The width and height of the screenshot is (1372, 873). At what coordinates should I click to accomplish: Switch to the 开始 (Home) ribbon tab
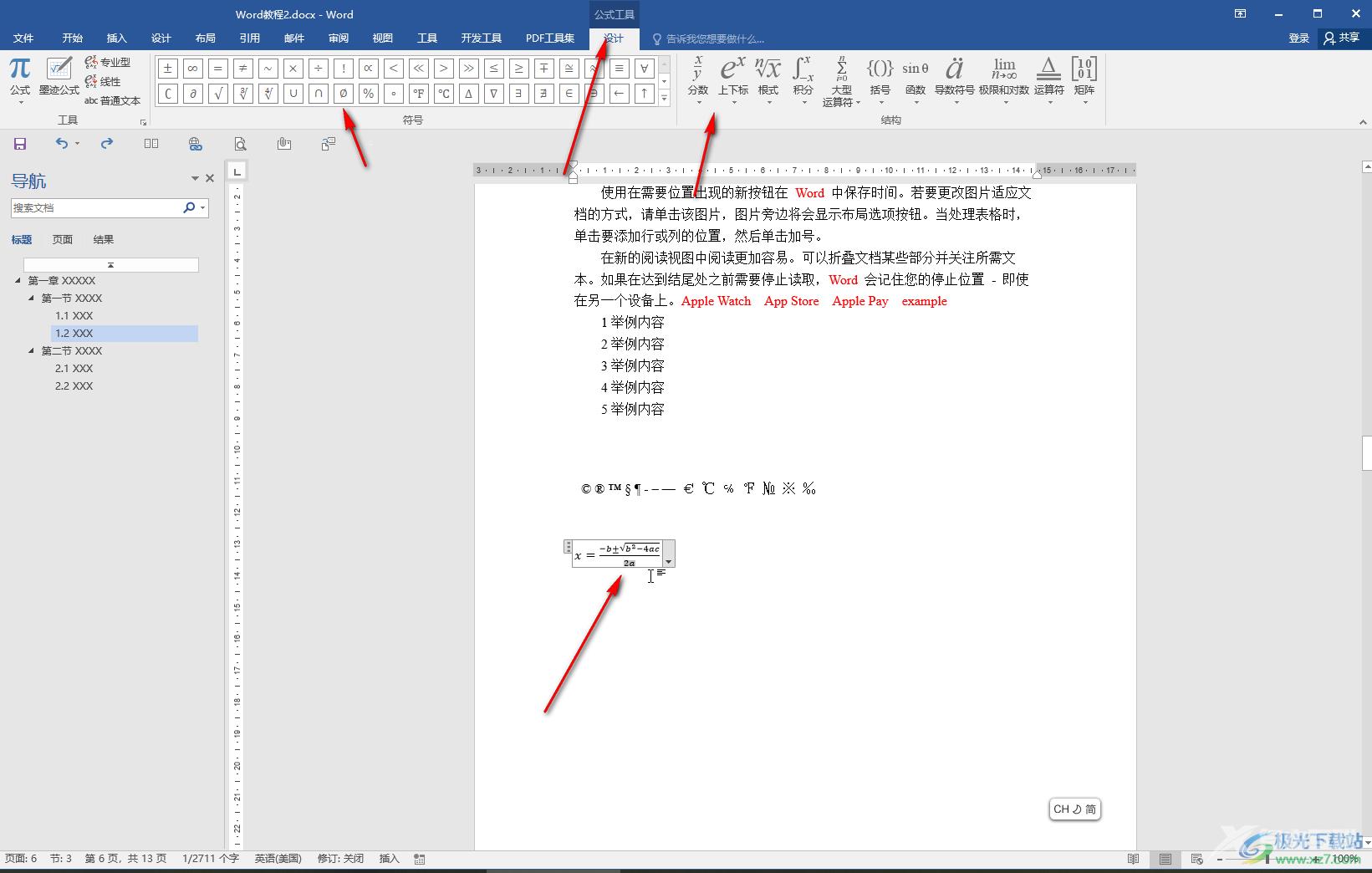click(72, 38)
